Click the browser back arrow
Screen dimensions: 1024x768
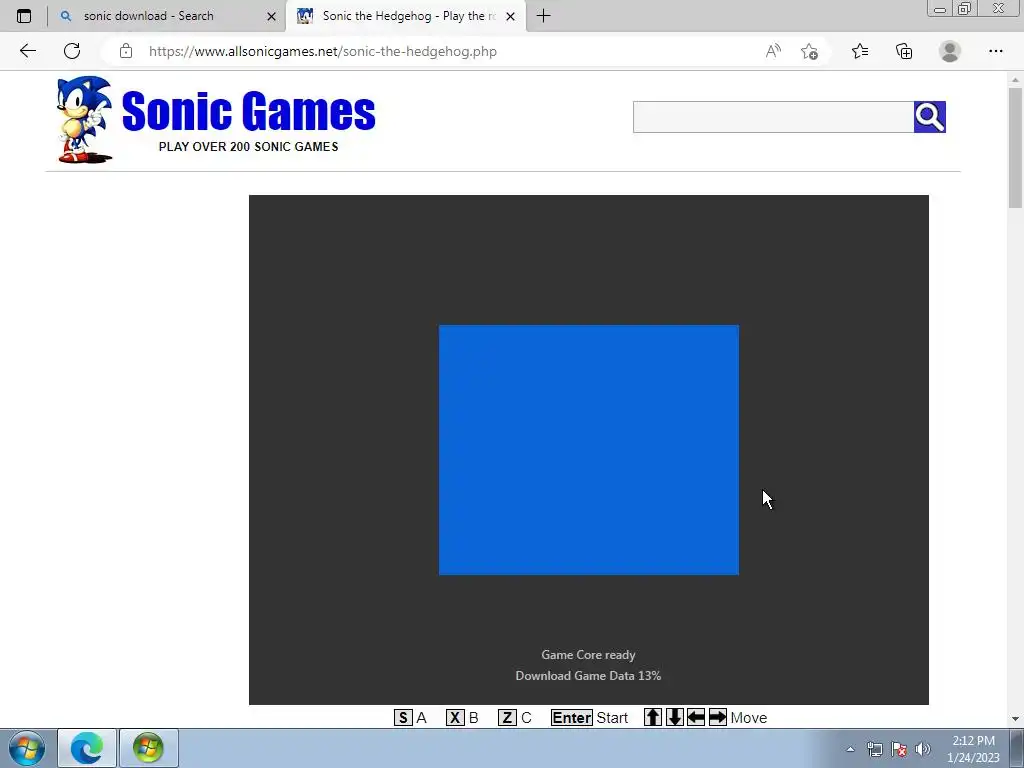27,51
